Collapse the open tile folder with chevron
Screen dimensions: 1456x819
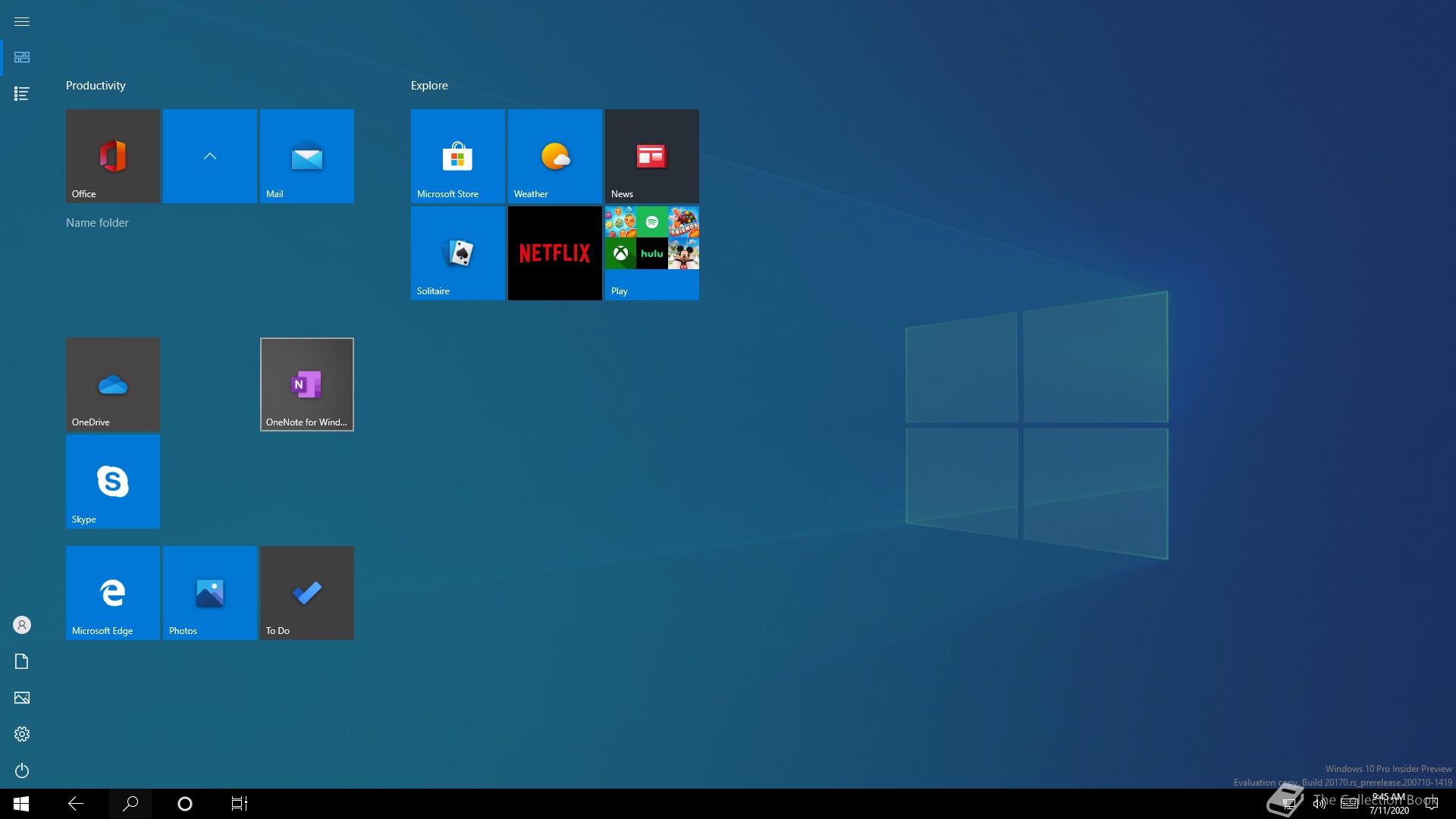coord(209,155)
